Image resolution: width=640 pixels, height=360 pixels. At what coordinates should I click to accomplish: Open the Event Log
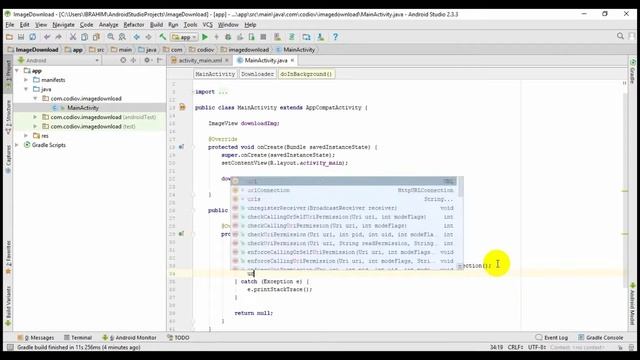coord(552,338)
